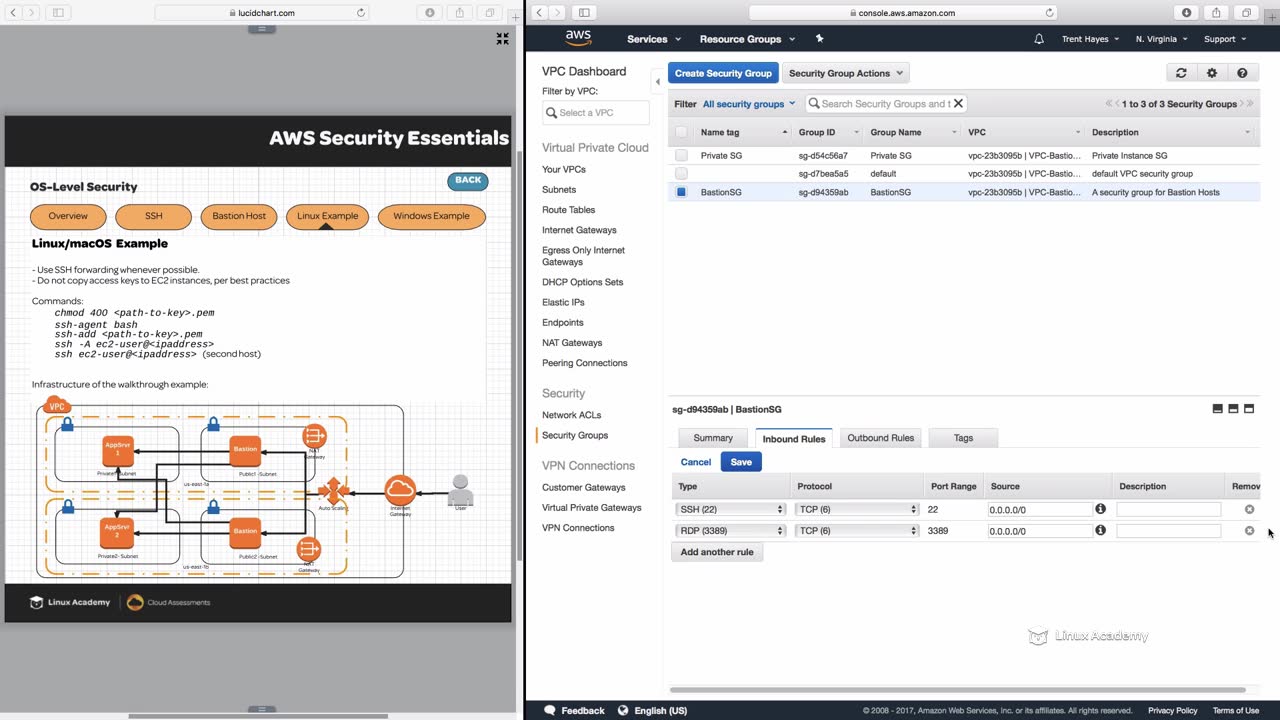The image size is (1280, 720).
Task: Open NAT Gateways in the VPC sidebar
Action: [x=572, y=343]
